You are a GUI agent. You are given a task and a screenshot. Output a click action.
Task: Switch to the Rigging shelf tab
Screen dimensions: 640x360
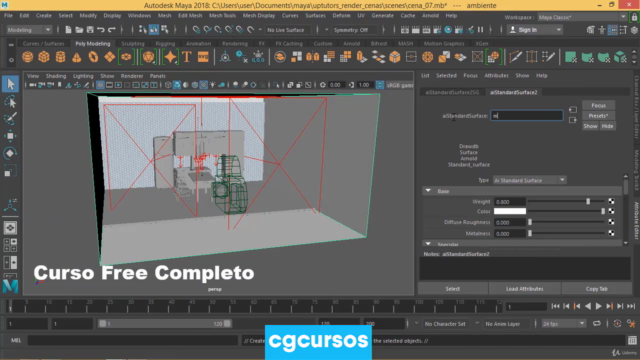[165, 43]
